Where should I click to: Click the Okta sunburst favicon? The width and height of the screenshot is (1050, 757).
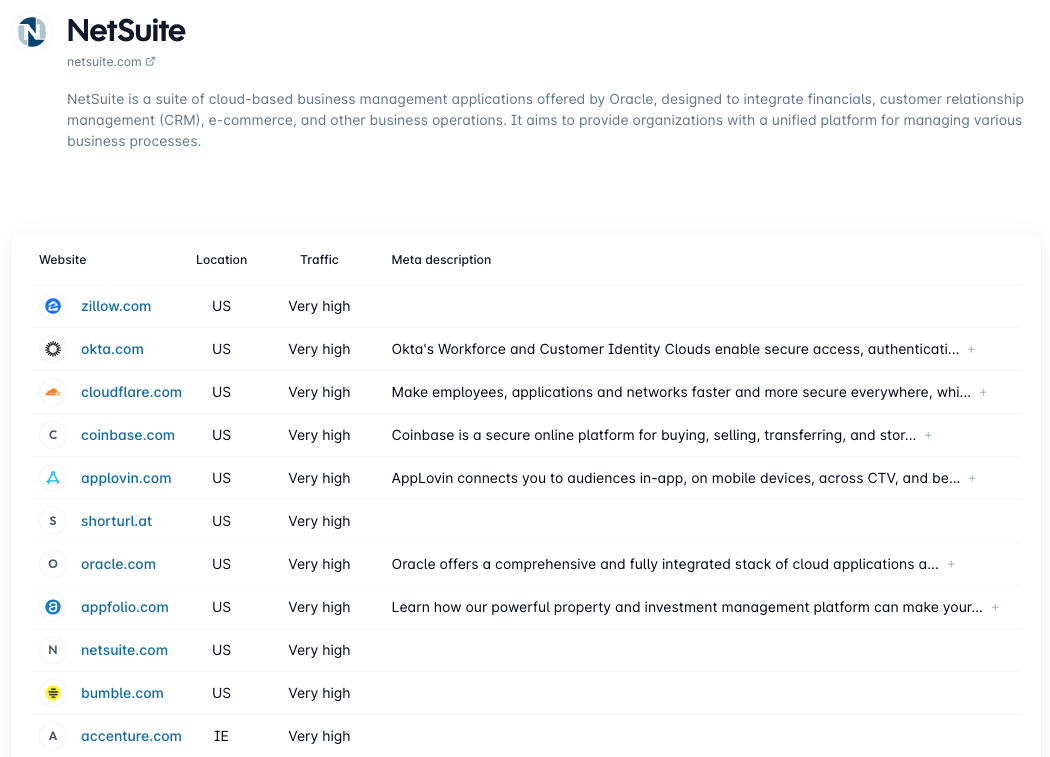coord(53,349)
